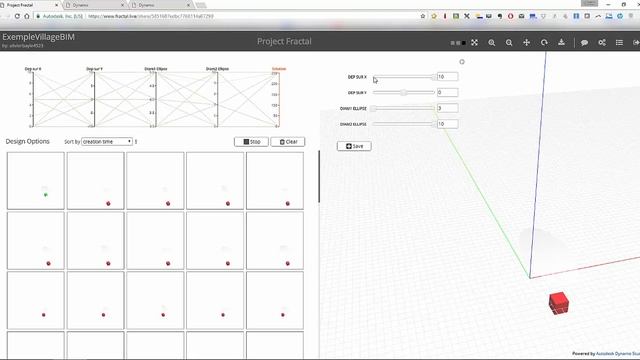Image resolution: width=640 pixels, height=360 pixels.
Task: Click the Diam1 Ellipse chart axis
Action: 156,99
